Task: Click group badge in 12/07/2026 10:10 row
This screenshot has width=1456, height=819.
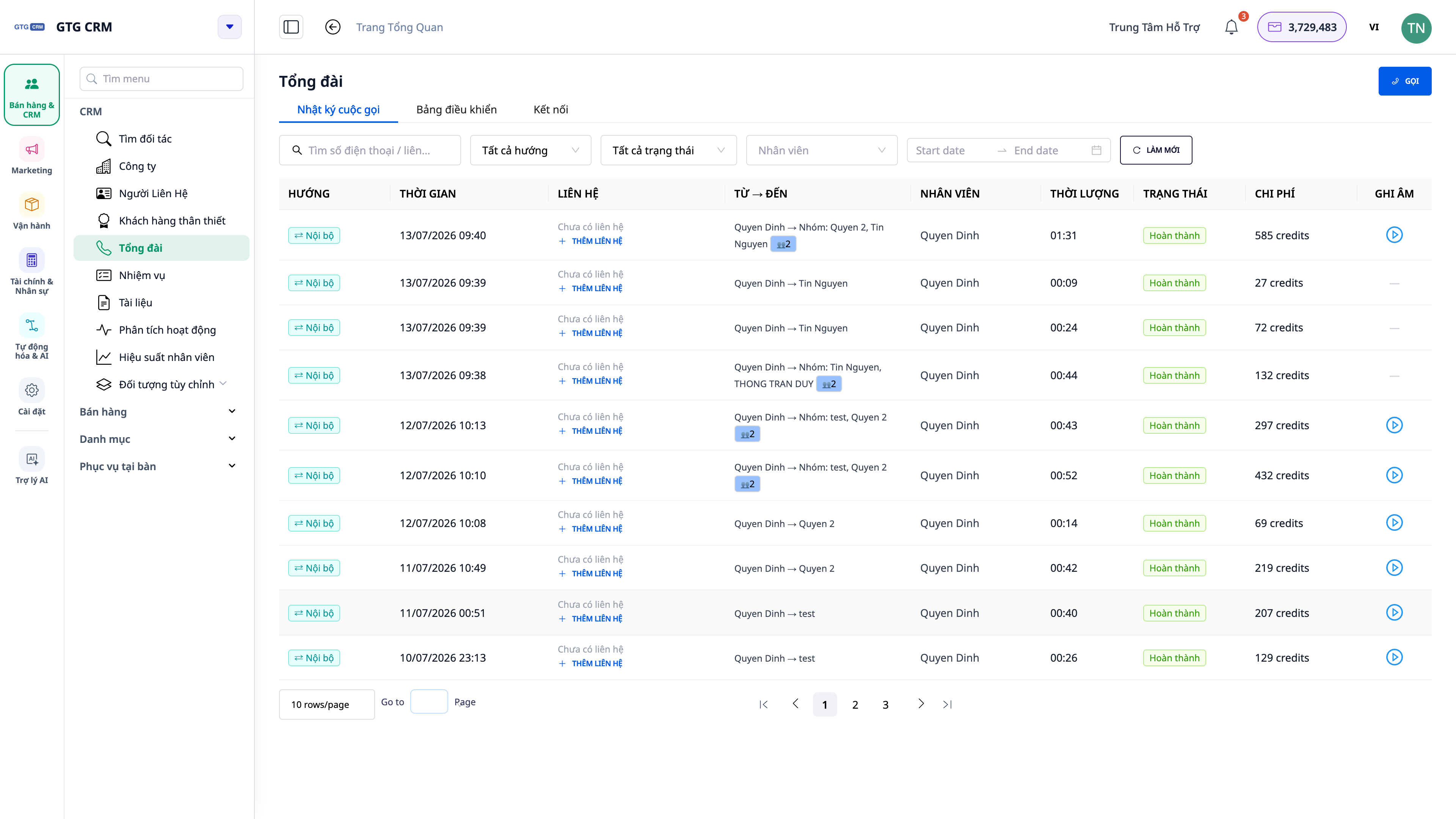Action: coord(747,485)
